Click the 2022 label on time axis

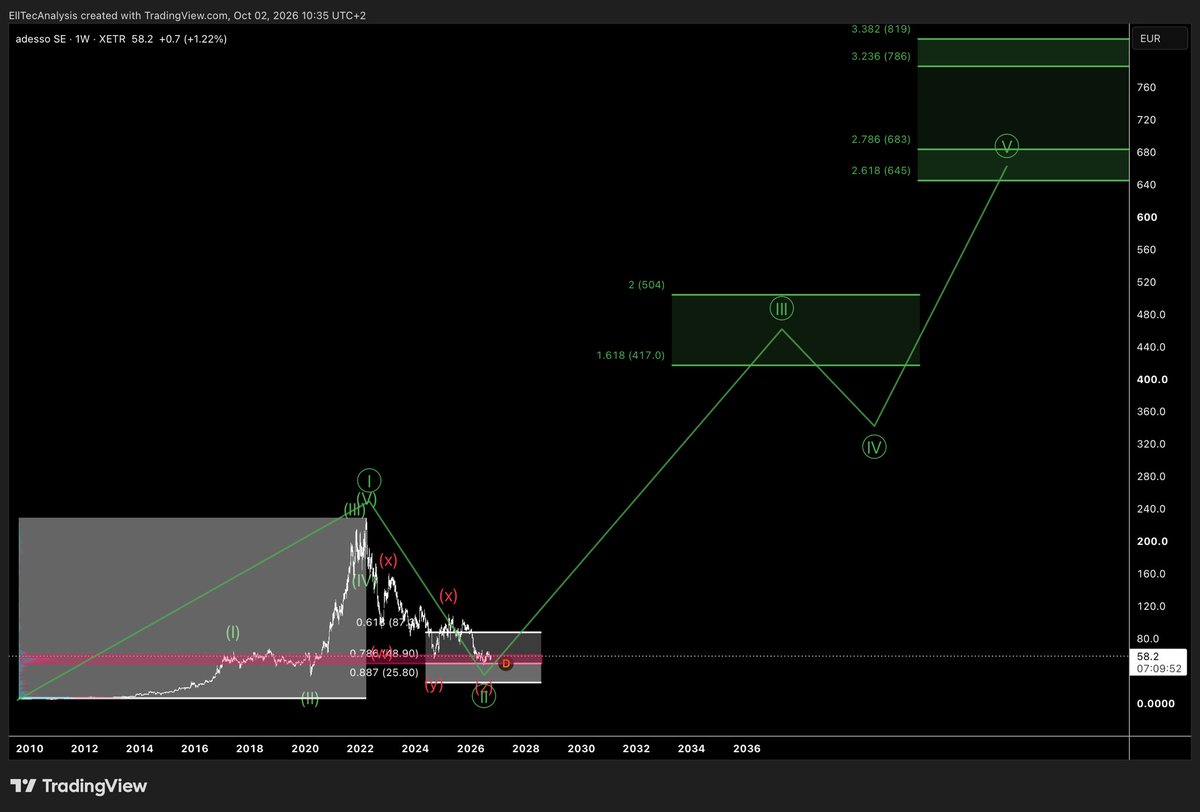360,748
